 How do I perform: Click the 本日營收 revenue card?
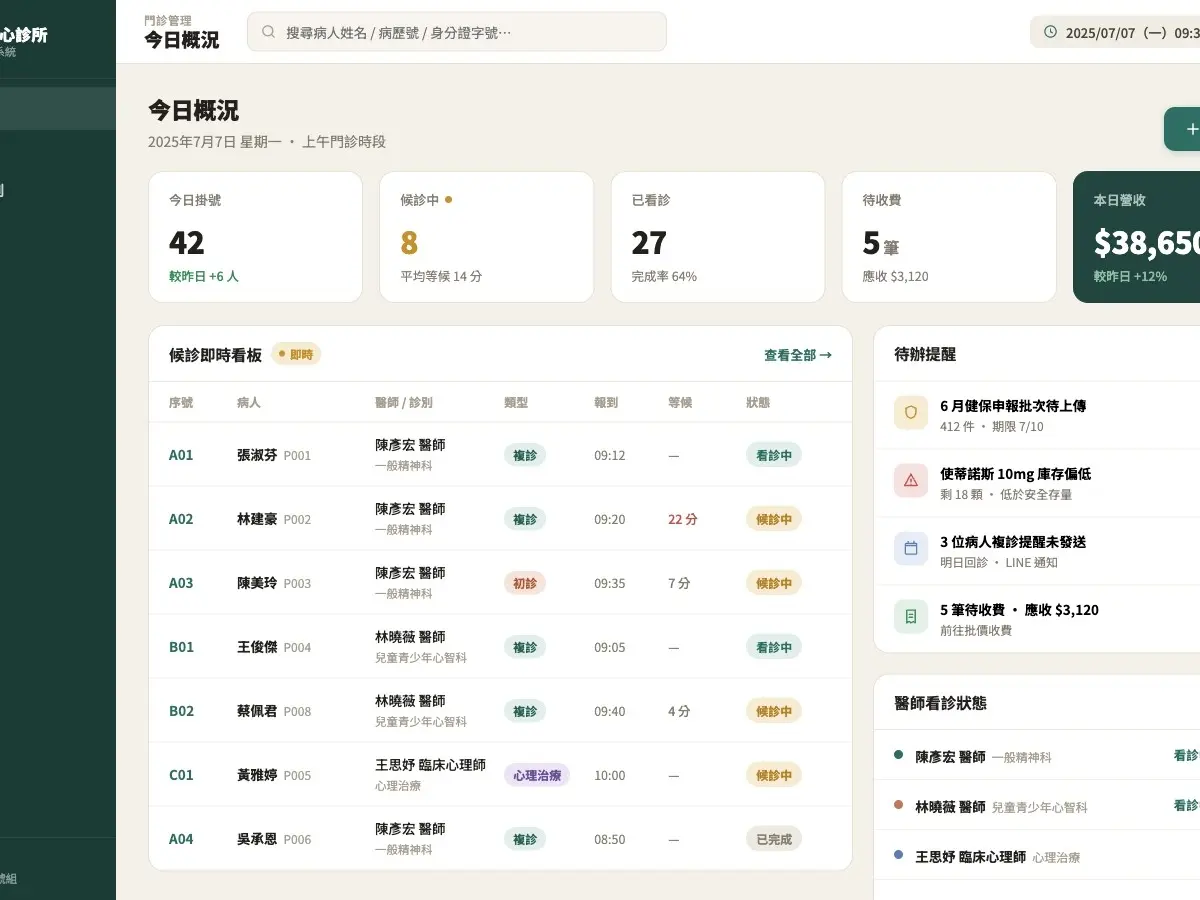coord(1137,237)
